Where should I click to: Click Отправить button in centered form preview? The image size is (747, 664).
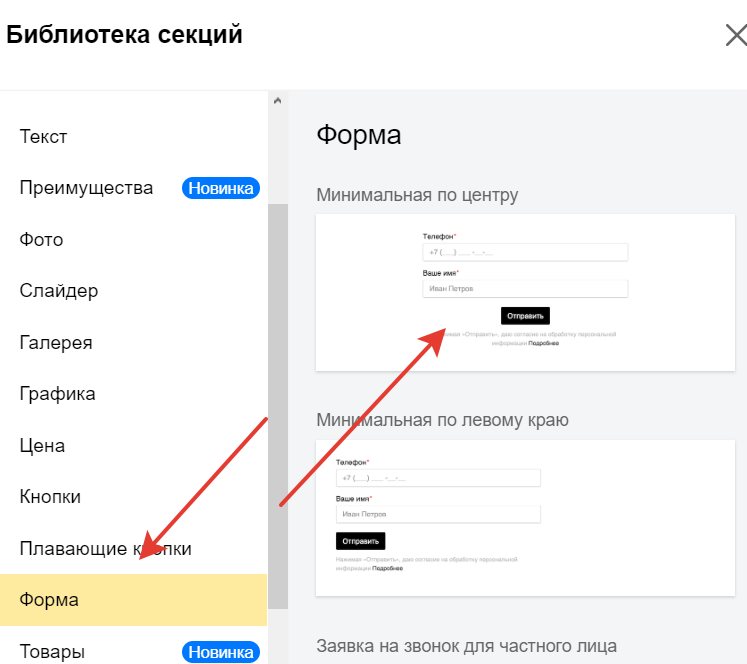(x=525, y=316)
